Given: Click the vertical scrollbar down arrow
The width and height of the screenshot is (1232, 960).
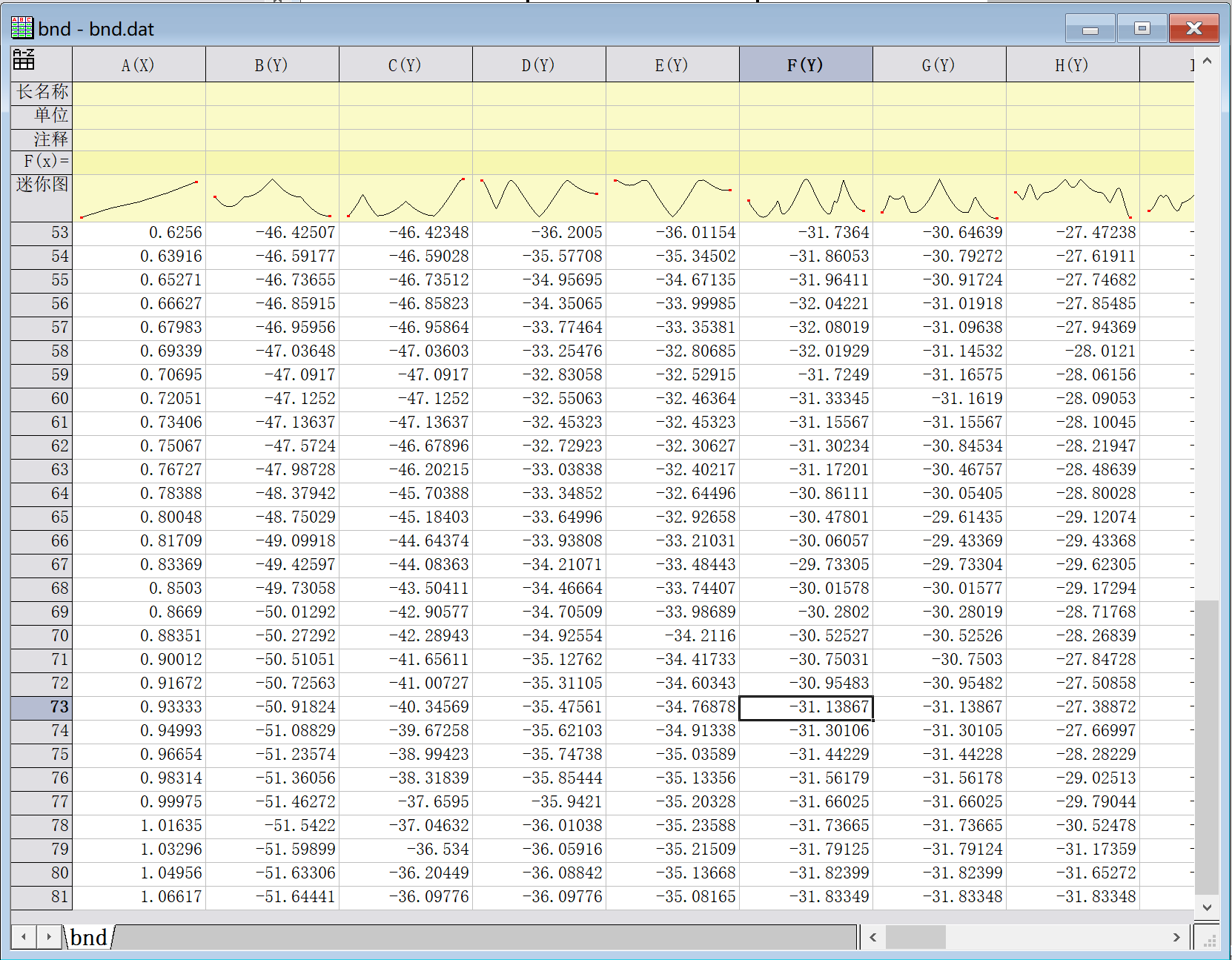Looking at the screenshot, I should point(1207,907).
